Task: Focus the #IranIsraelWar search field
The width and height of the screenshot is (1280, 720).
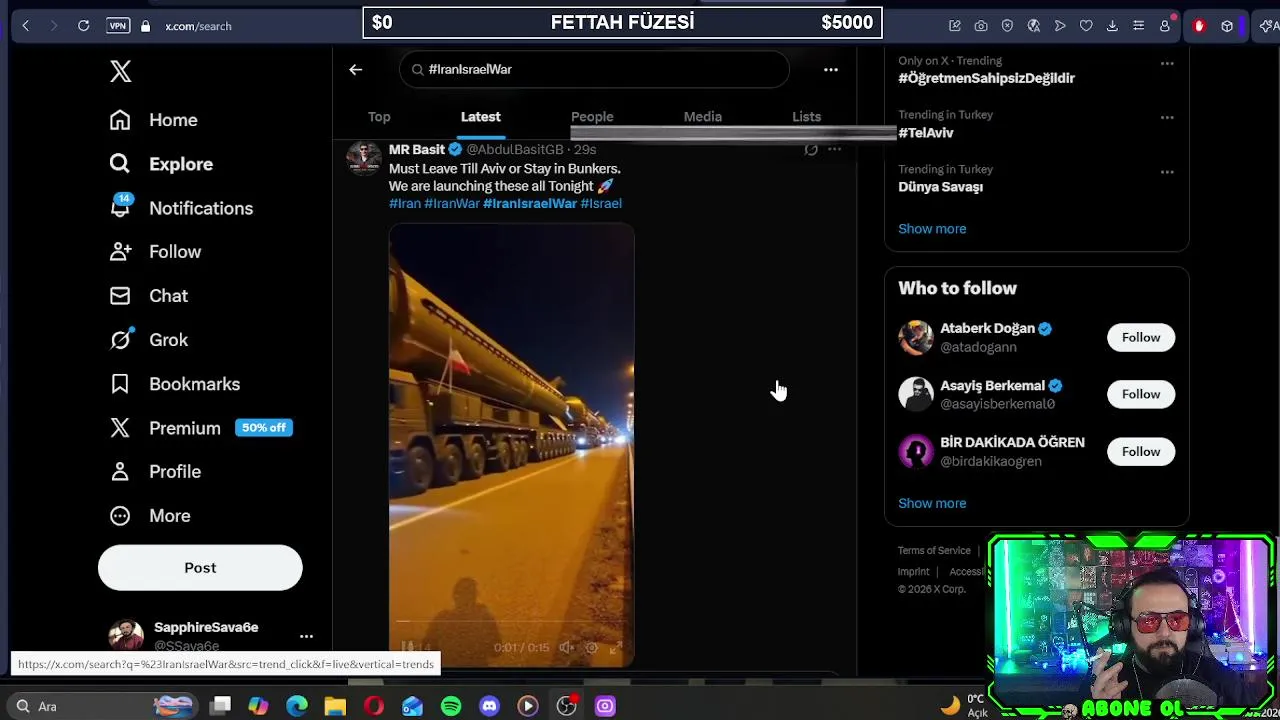Action: (594, 69)
